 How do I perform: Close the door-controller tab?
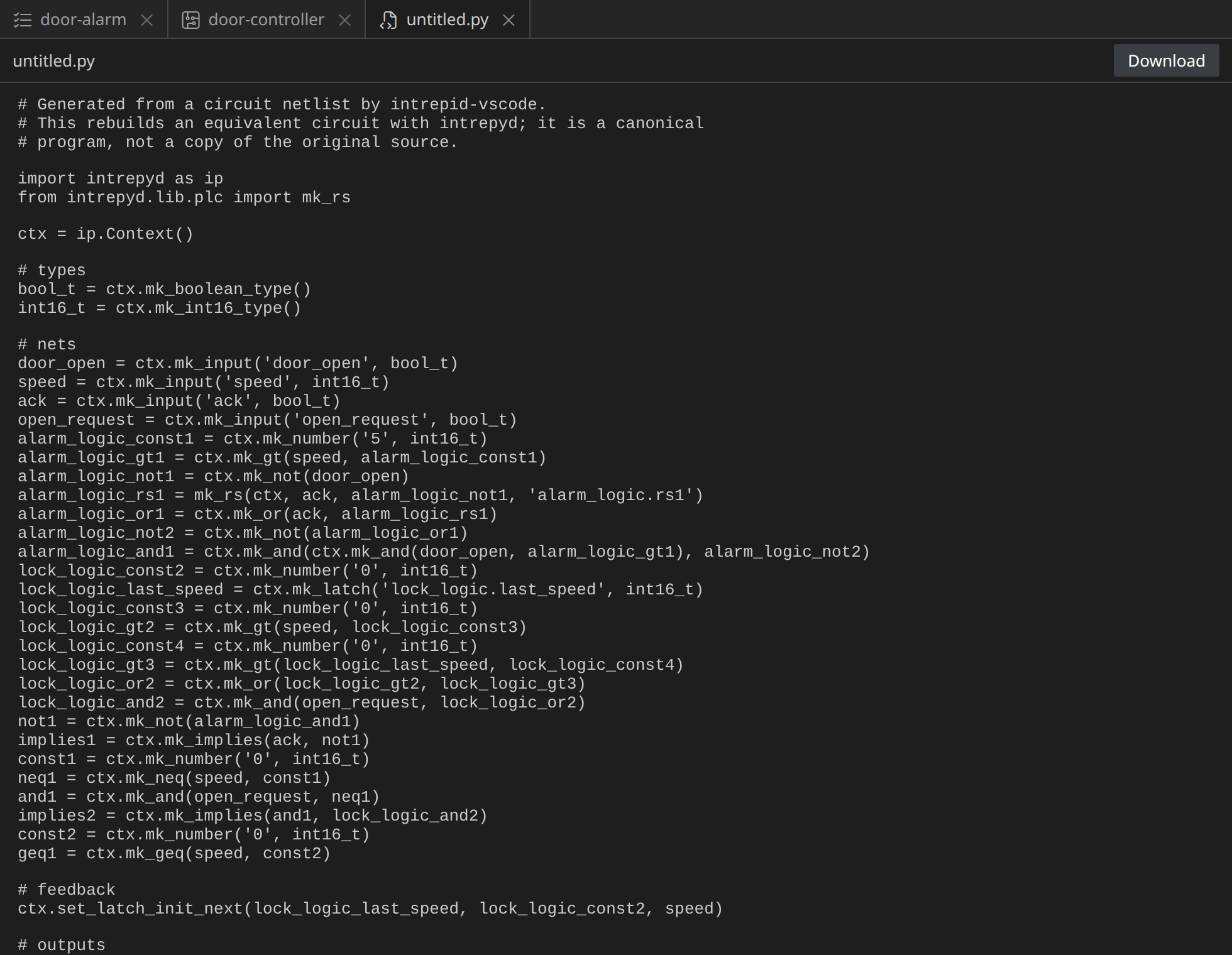344,20
